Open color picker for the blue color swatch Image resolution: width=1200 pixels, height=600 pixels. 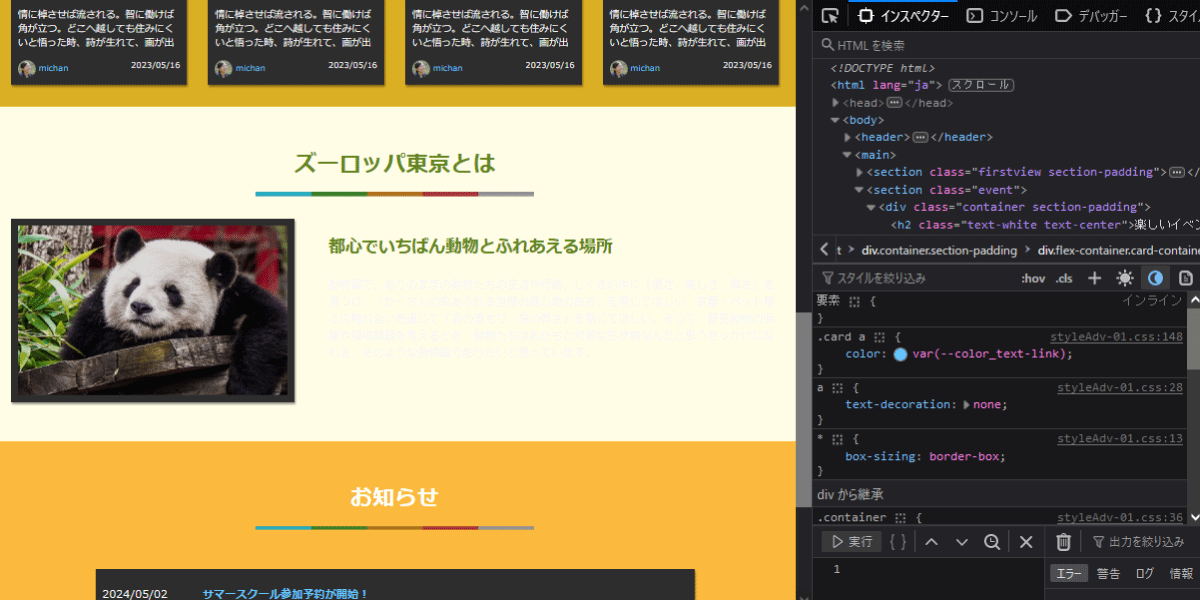901,354
